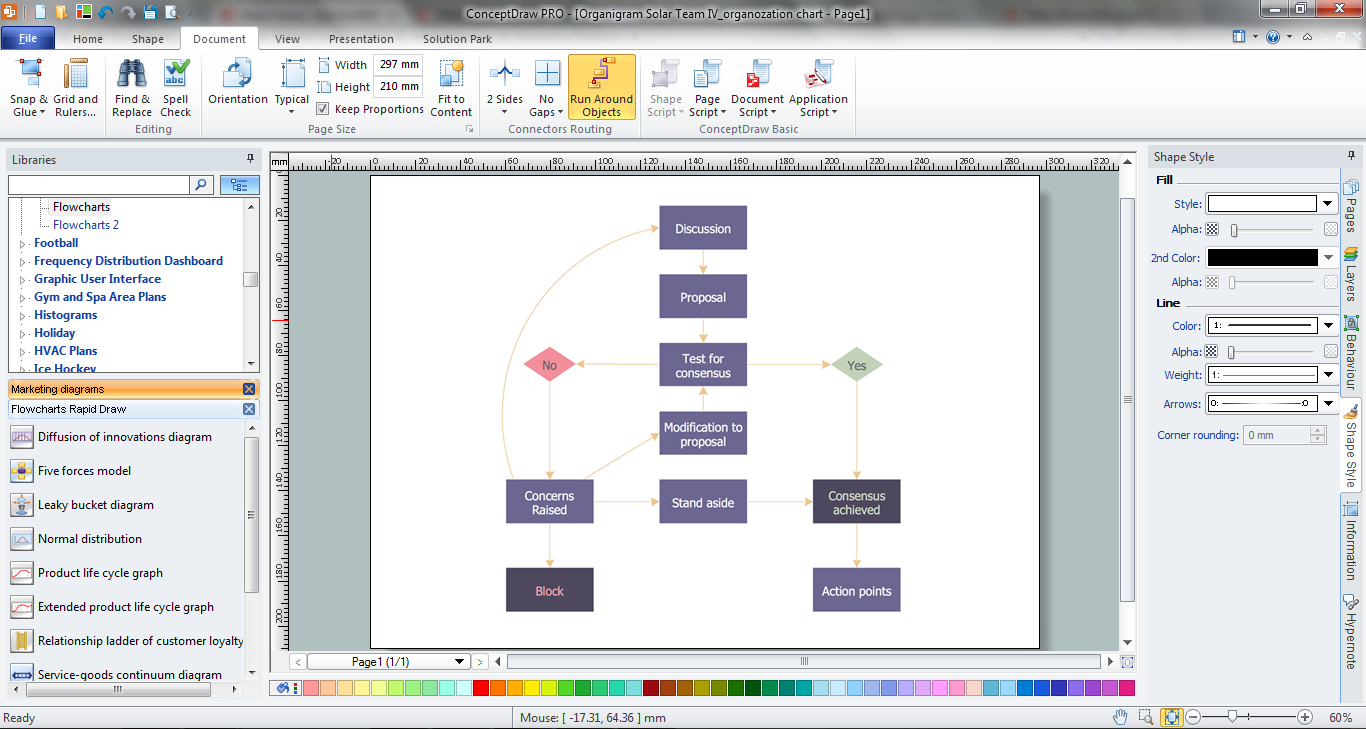The image size is (1366, 729).
Task: Pick the red swatch in color palette
Action: click(x=481, y=688)
